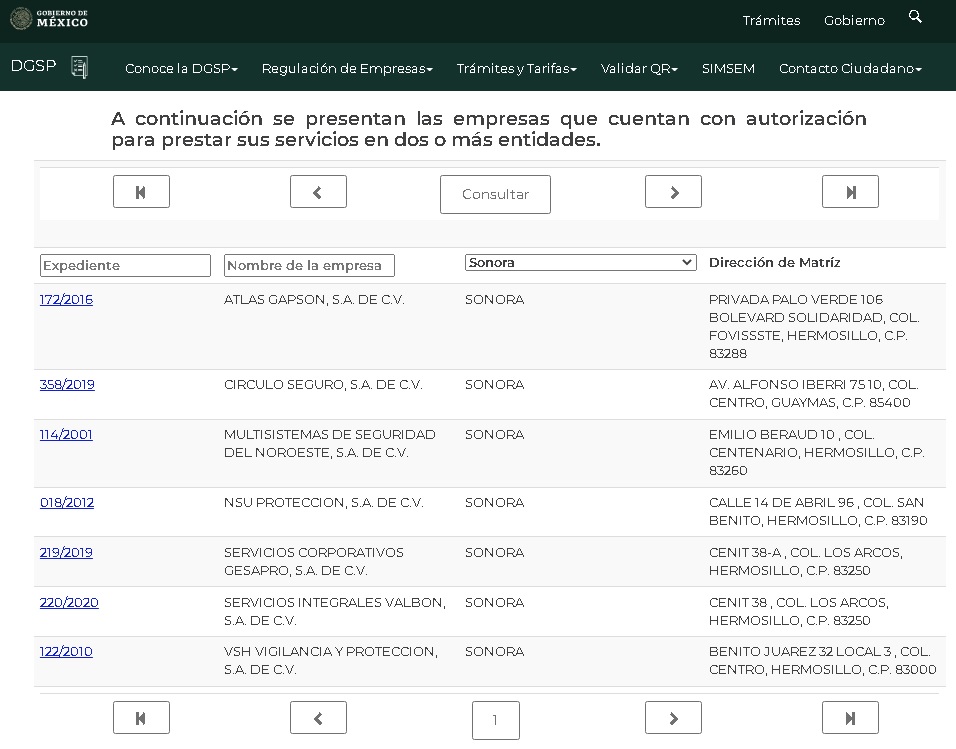This screenshot has width=956, height=749.
Task: Open the Sonora state dropdown
Action: click(580, 262)
